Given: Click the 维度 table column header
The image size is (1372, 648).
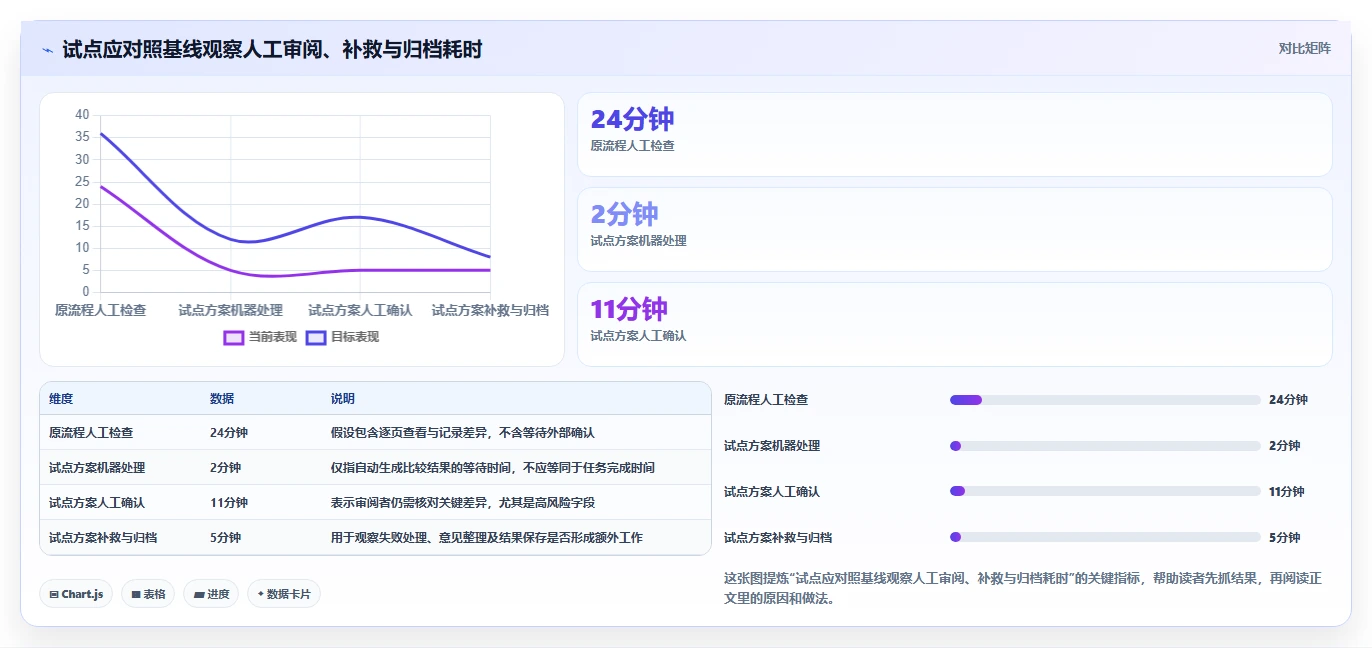Looking at the screenshot, I should [x=120, y=399].
